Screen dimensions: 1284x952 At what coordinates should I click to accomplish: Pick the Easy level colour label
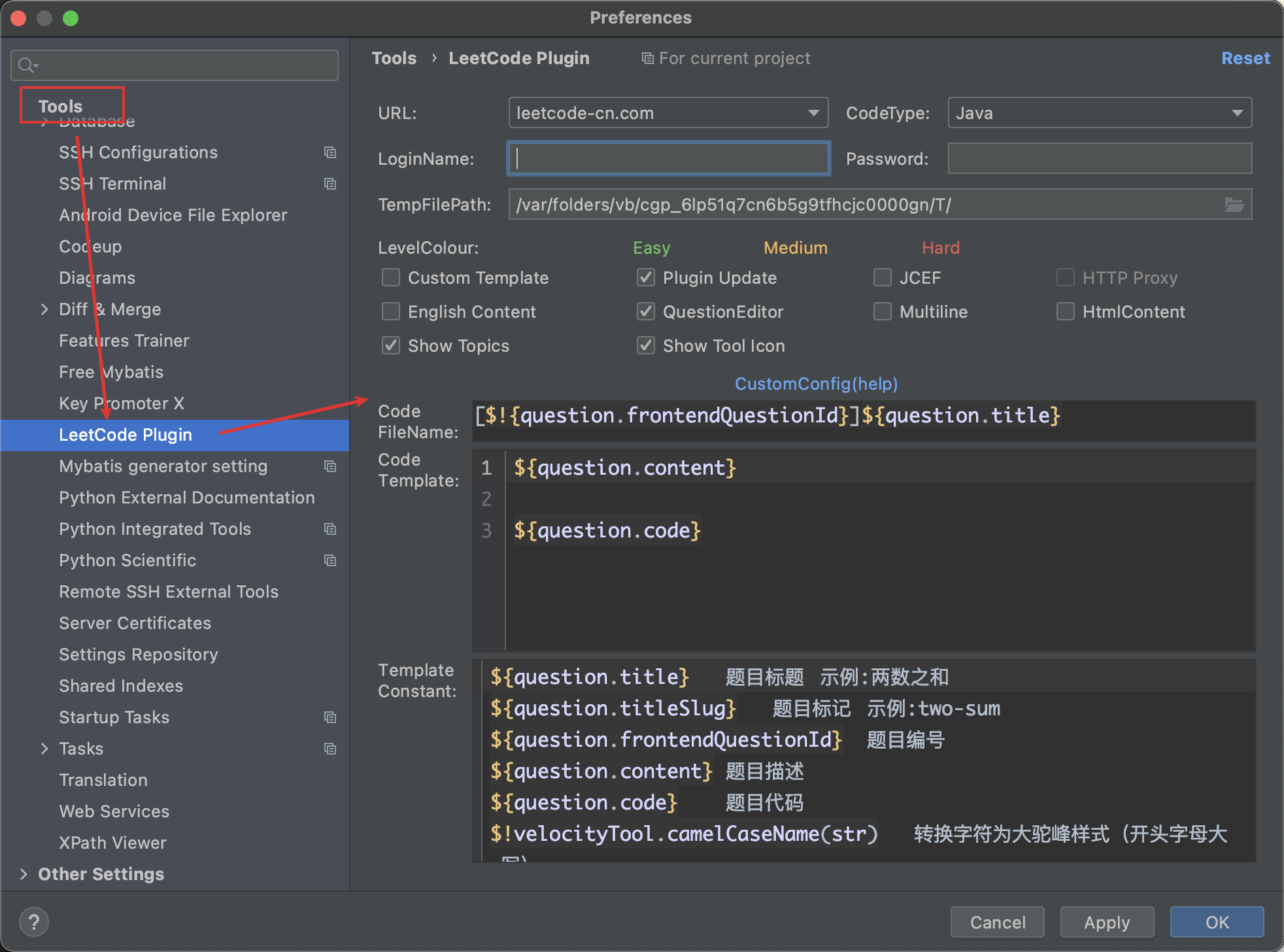tap(652, 248)
